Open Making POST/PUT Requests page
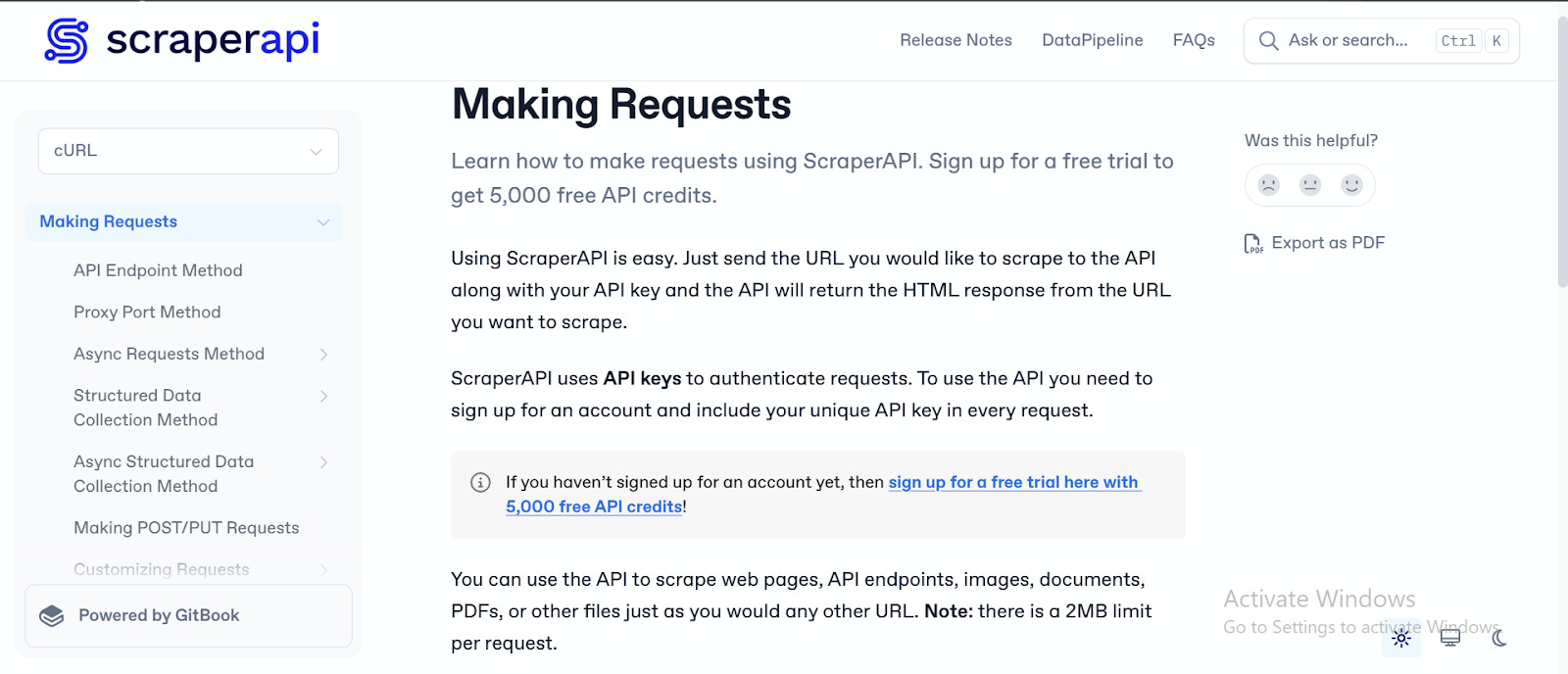 [186, 527]
